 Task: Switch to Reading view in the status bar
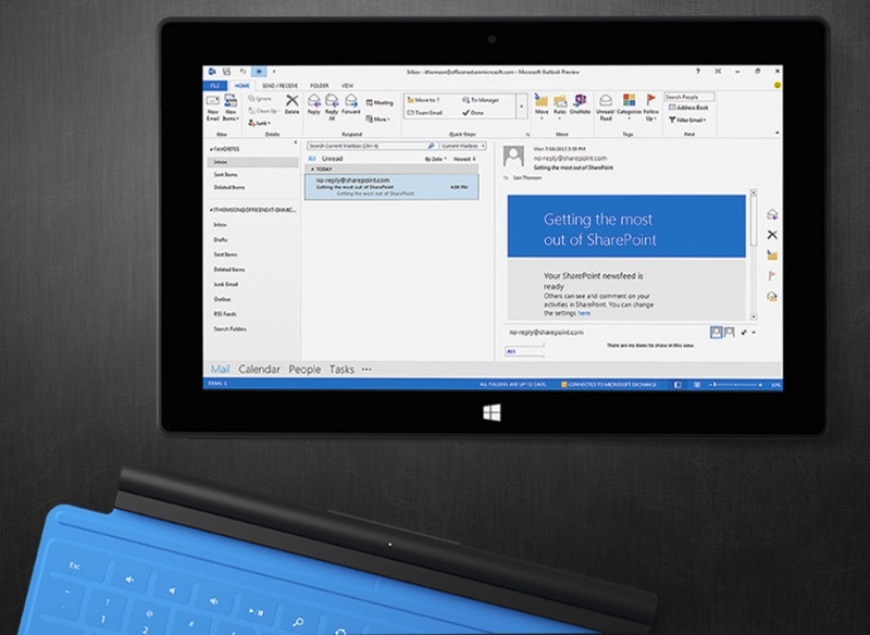click(697, 385)
